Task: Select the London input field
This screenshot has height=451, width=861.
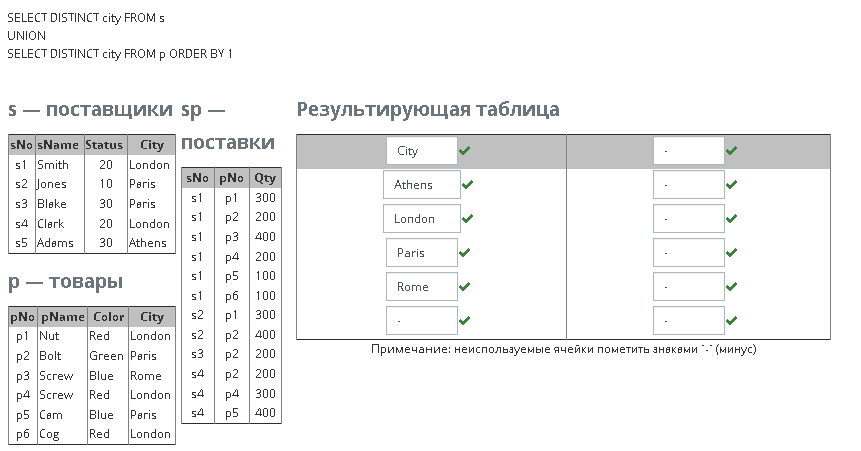Action: 422,219
